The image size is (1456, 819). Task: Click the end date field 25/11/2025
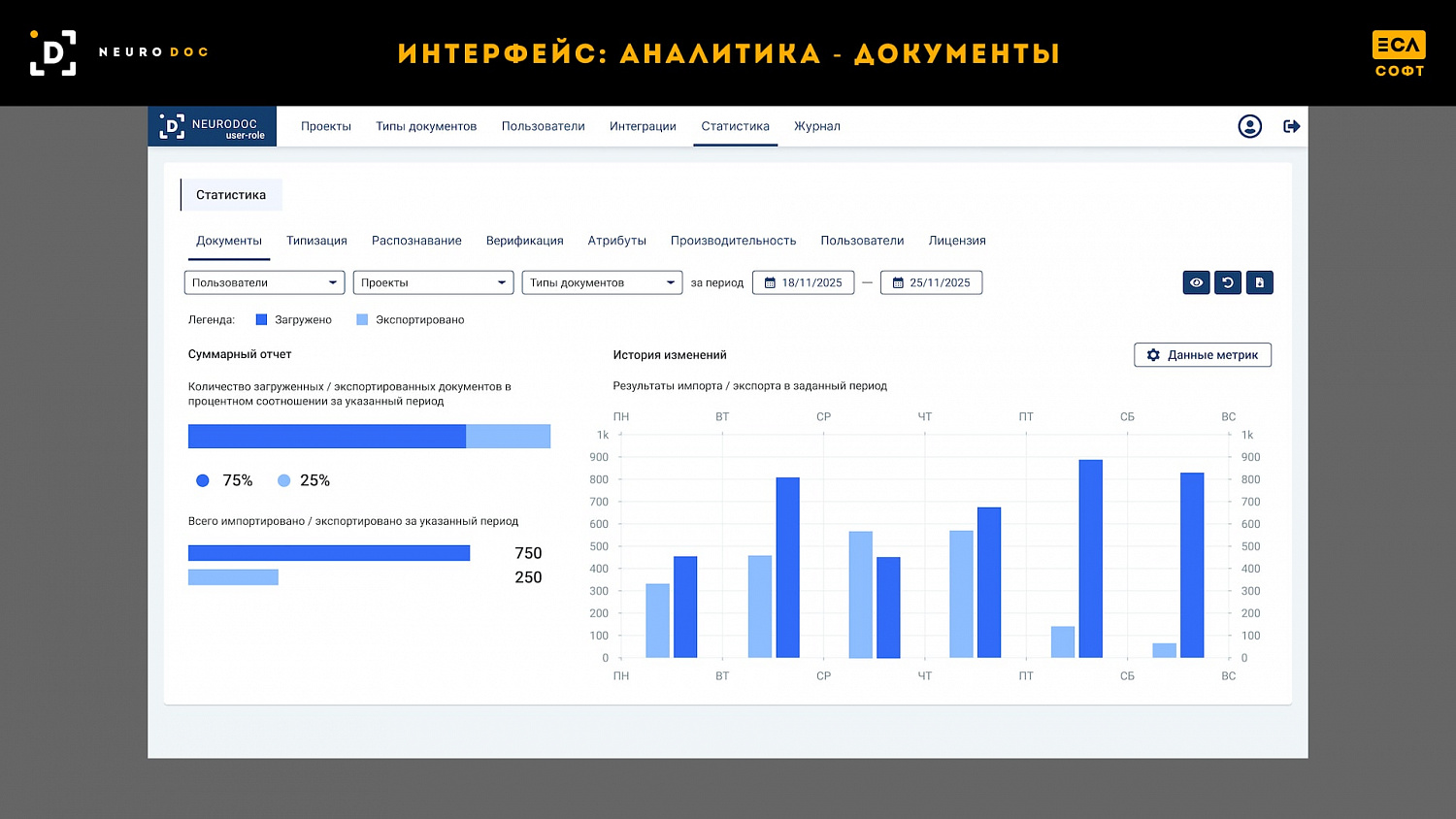click(931, 282)
